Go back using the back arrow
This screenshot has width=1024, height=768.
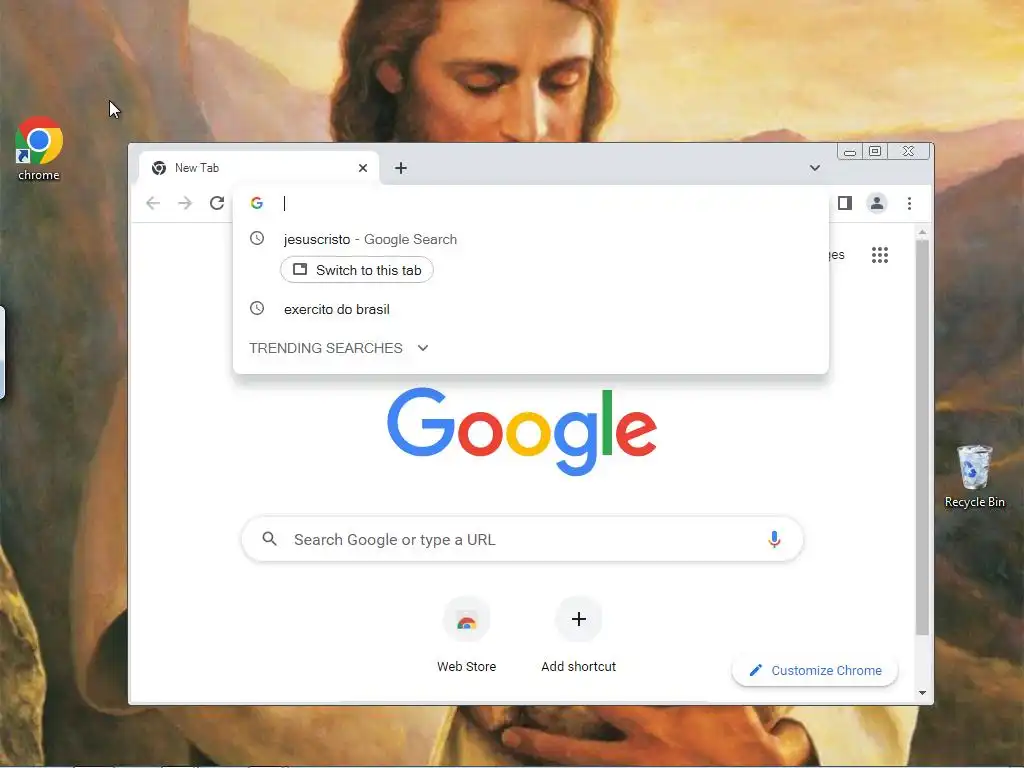coord(153,203)
